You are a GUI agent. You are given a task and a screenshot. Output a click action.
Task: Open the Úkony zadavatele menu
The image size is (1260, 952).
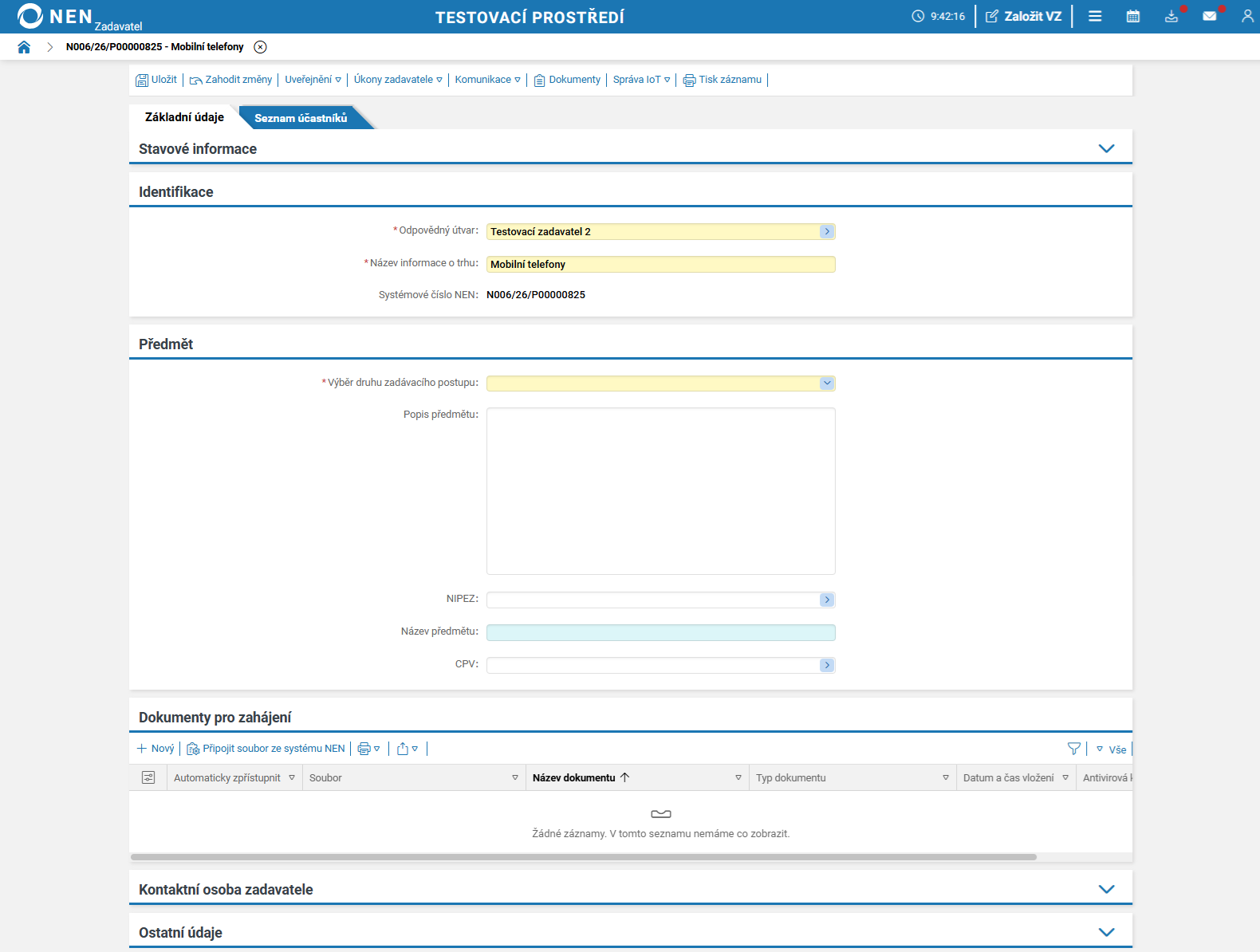398,80
